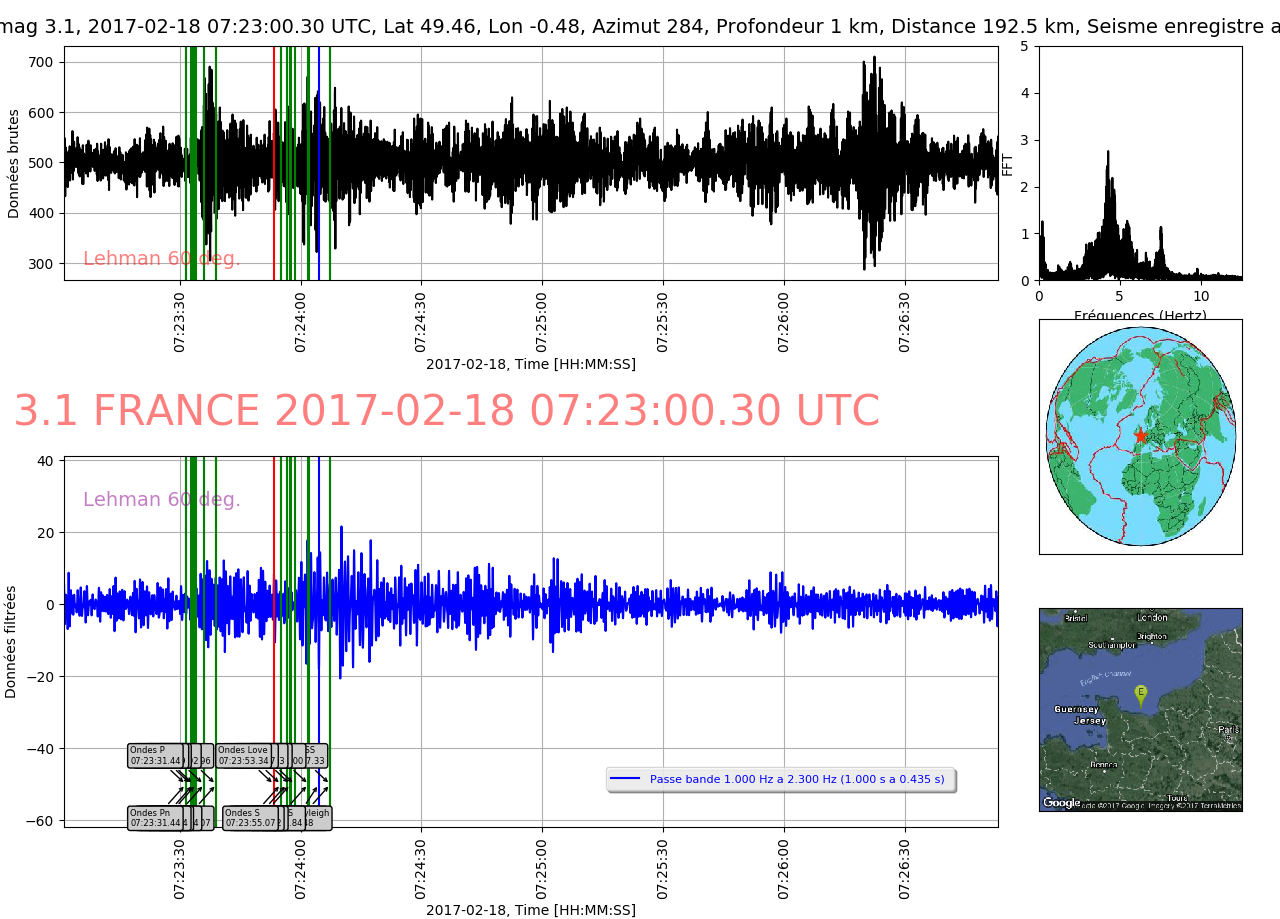Click the blue line sample in the legend

(625, 779)
